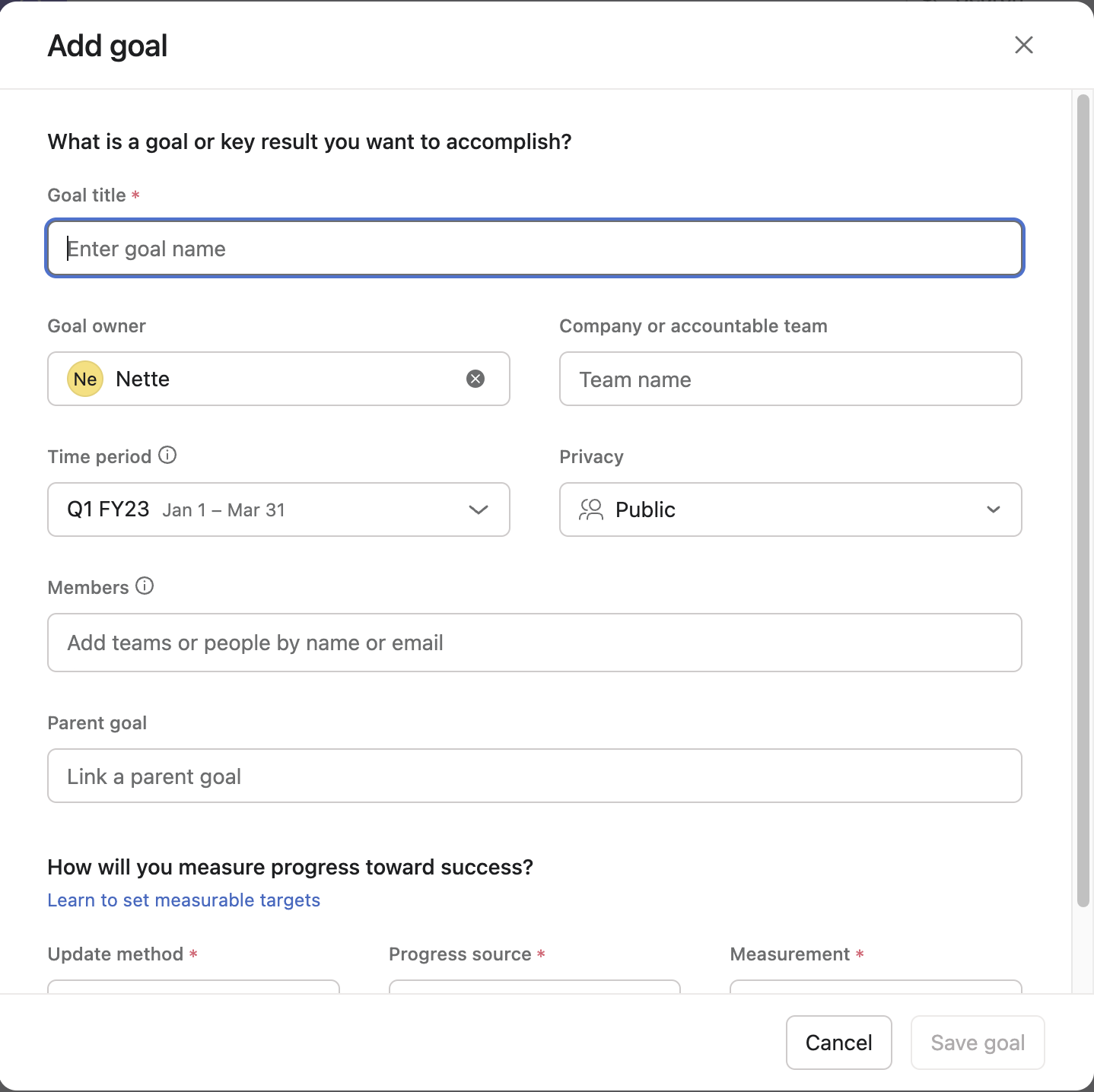Image resolution: width=1094 pixels, height=1092 pixels.
Task: Click the dialog's vertical scrollbar
Action: click(1083, 502)
